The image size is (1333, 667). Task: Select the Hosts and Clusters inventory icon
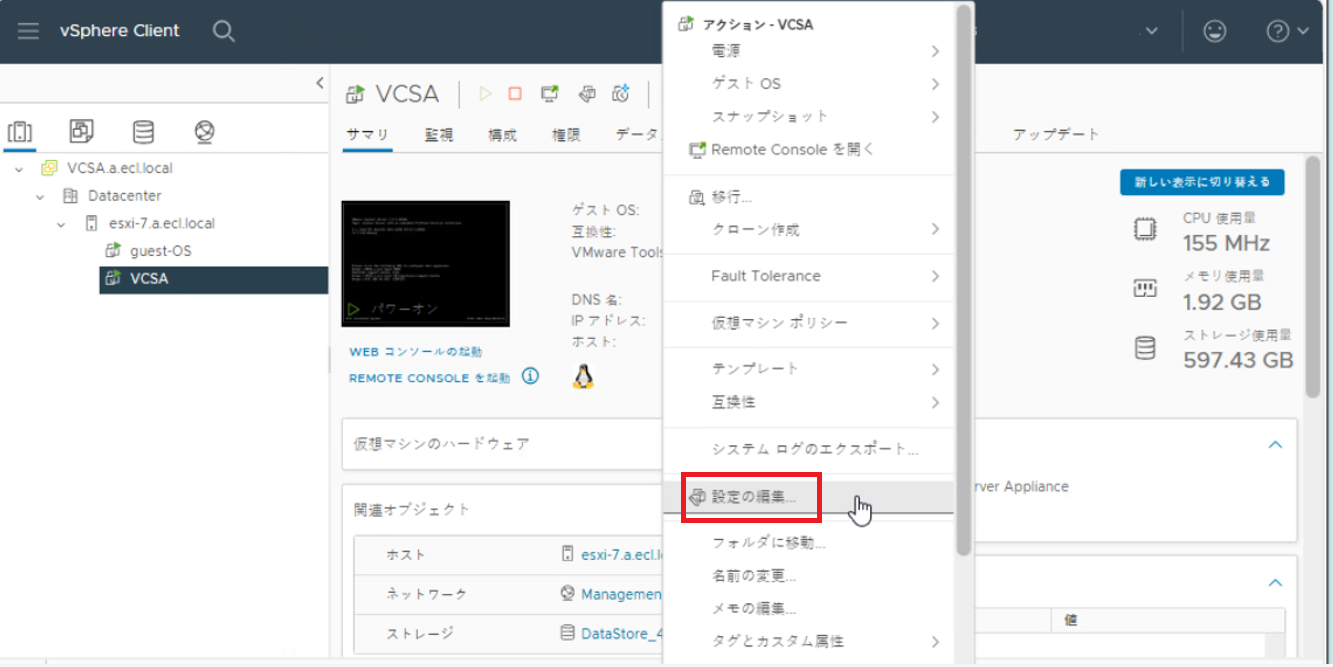pos(20,132)
